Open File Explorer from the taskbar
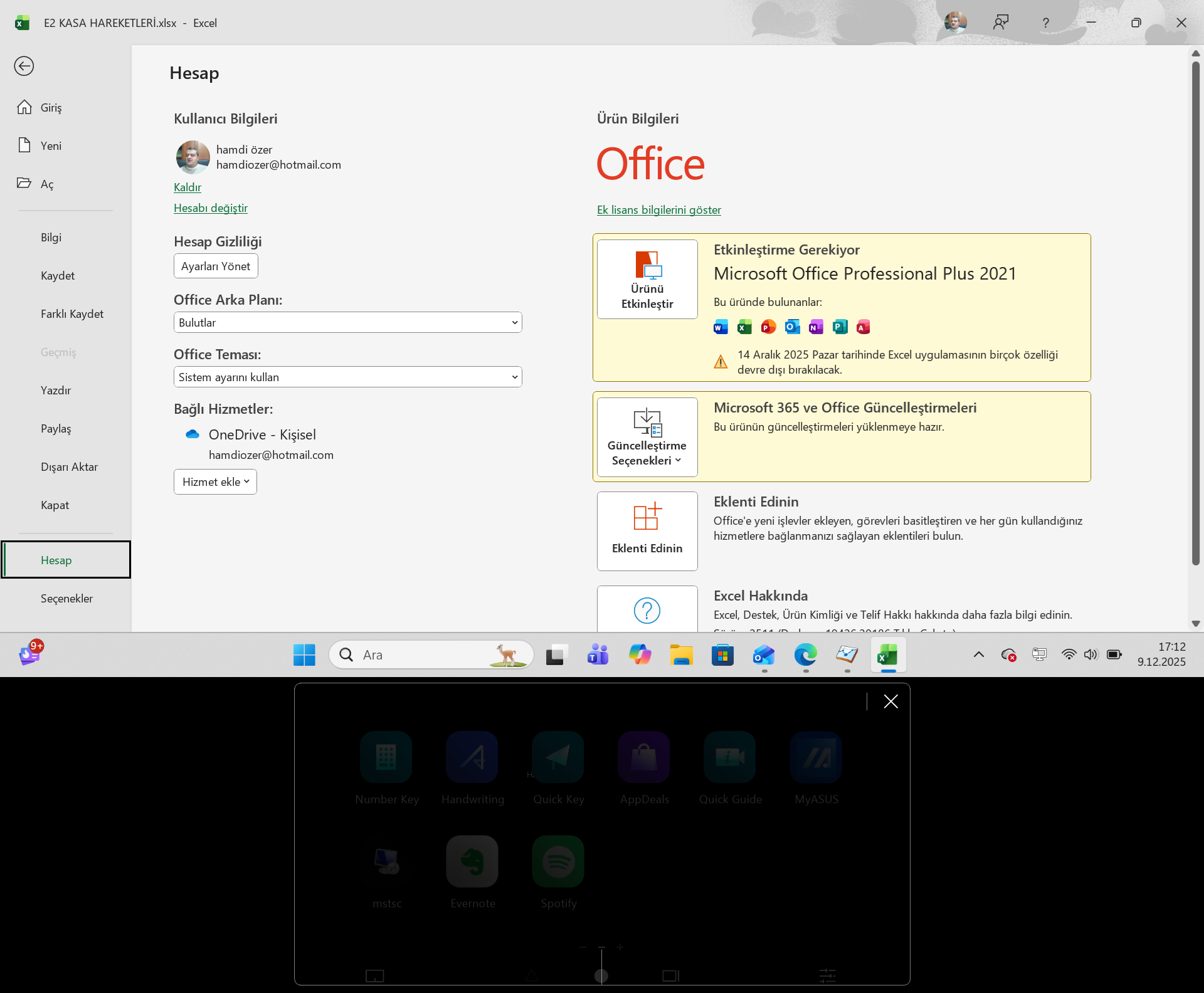 681,655
